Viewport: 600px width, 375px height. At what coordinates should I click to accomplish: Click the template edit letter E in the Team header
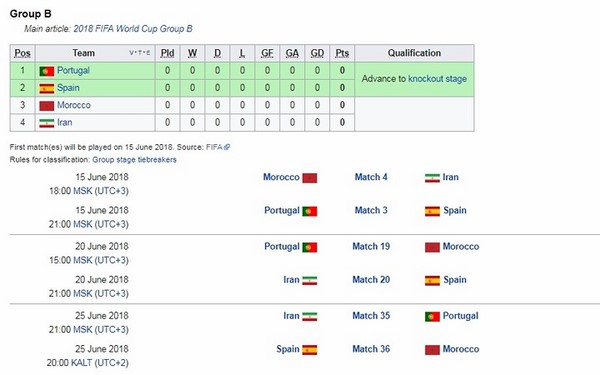pyautogui.click(x=148, y=53)
